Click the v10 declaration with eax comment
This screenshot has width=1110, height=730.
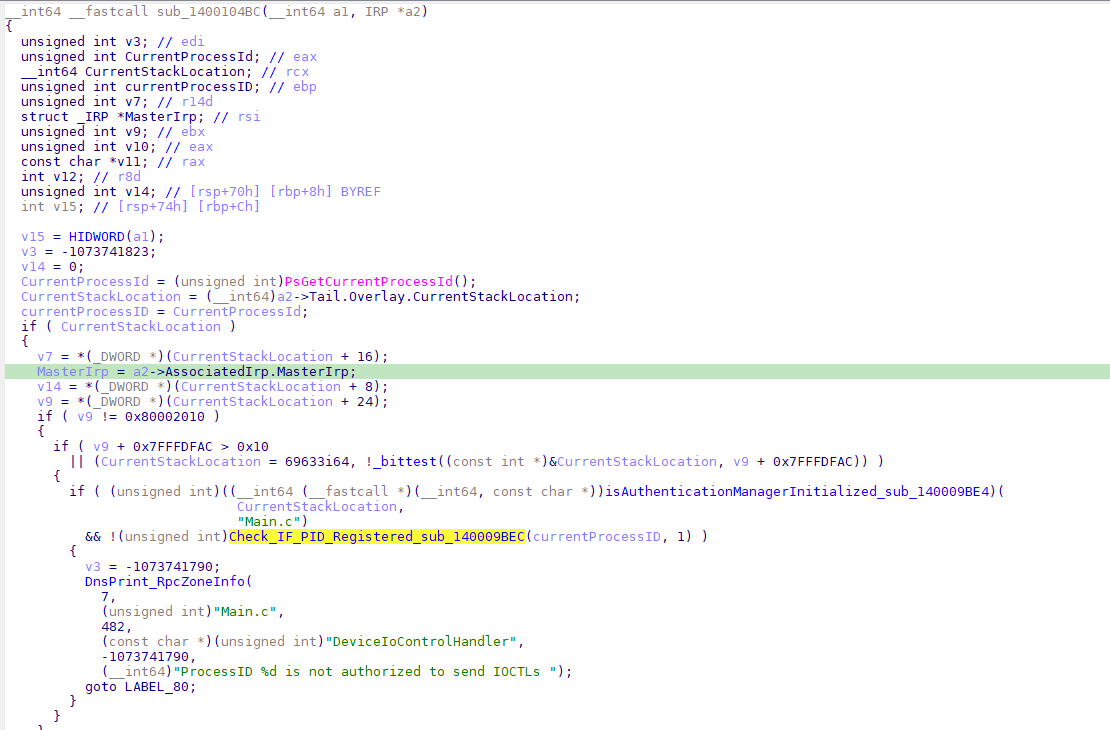(117, 147)
